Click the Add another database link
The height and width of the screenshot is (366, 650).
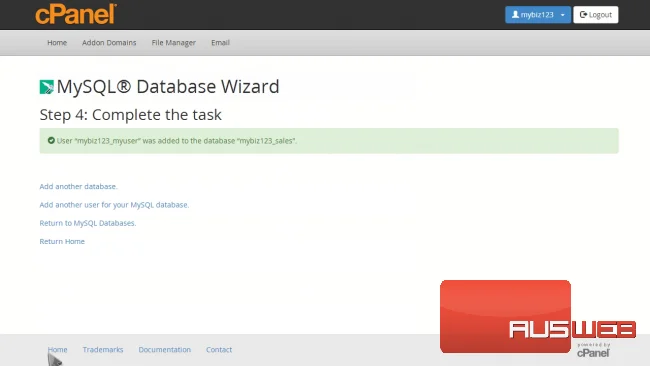coord(78,187)
